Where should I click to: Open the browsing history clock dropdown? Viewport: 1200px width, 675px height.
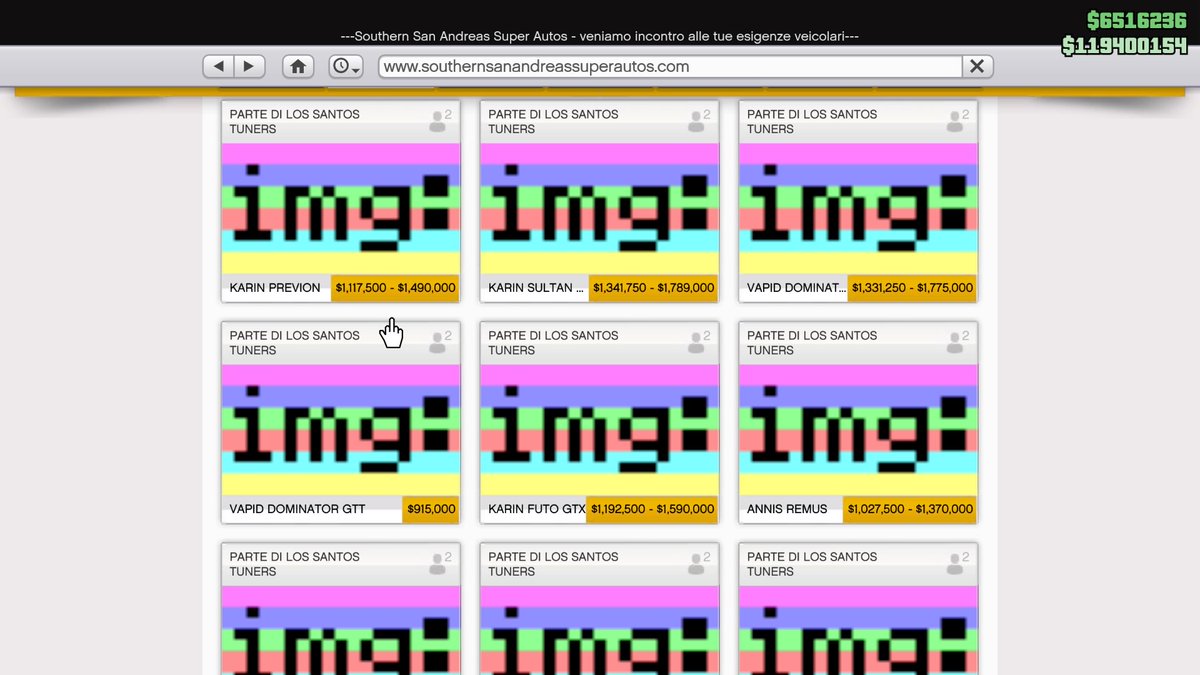pos(345,66)
